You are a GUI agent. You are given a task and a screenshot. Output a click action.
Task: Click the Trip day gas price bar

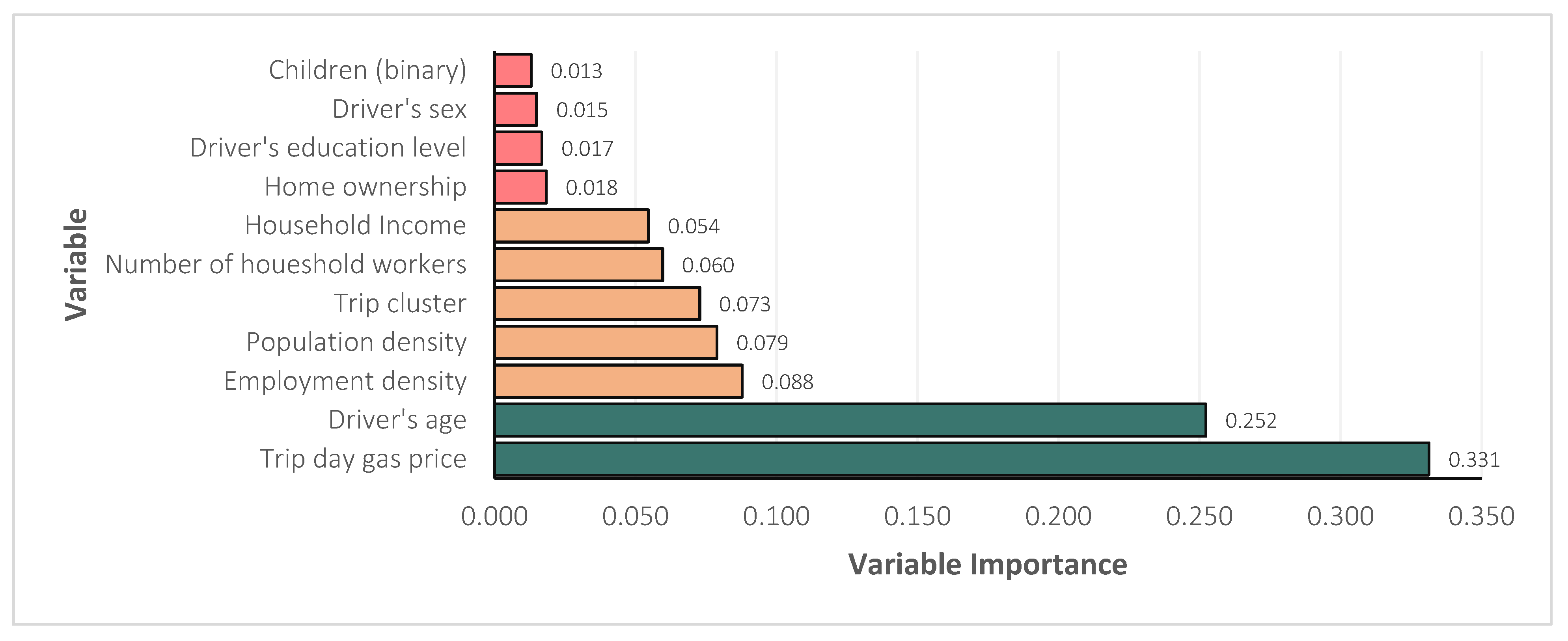click(x=962, y=459)
